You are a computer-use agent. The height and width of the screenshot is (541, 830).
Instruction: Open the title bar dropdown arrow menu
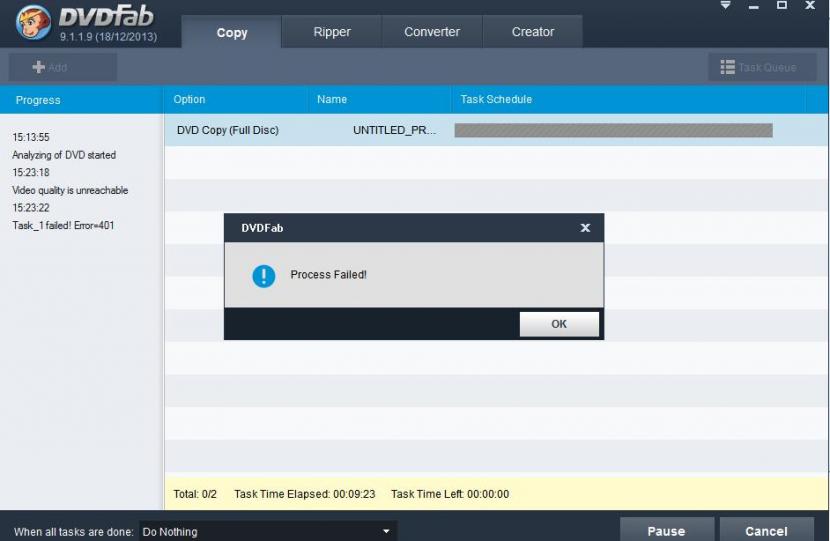click(725, 5)
